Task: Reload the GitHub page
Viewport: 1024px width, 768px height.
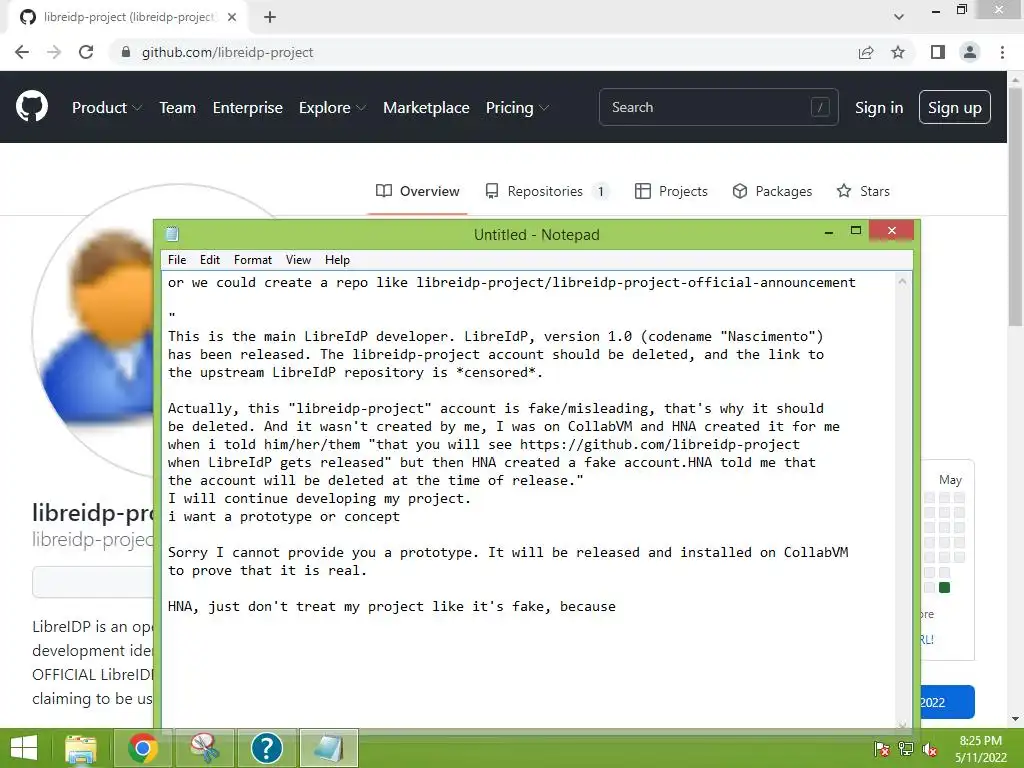Action: pos(86,52)
